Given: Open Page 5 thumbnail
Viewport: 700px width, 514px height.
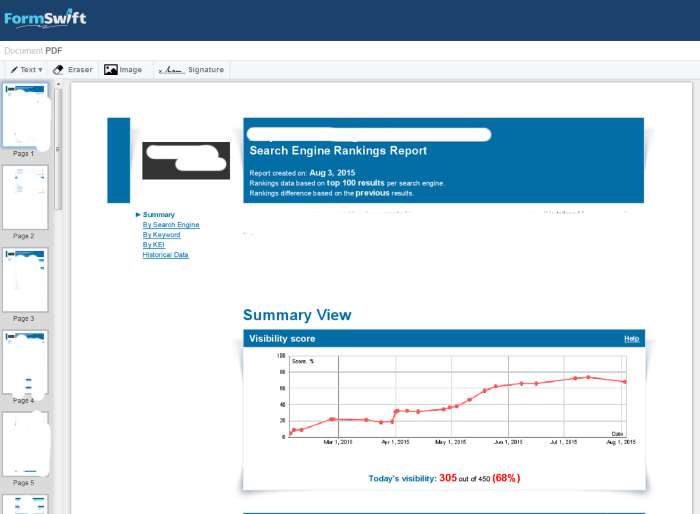Looking at the screenshot, I should (x=25, y=444).
